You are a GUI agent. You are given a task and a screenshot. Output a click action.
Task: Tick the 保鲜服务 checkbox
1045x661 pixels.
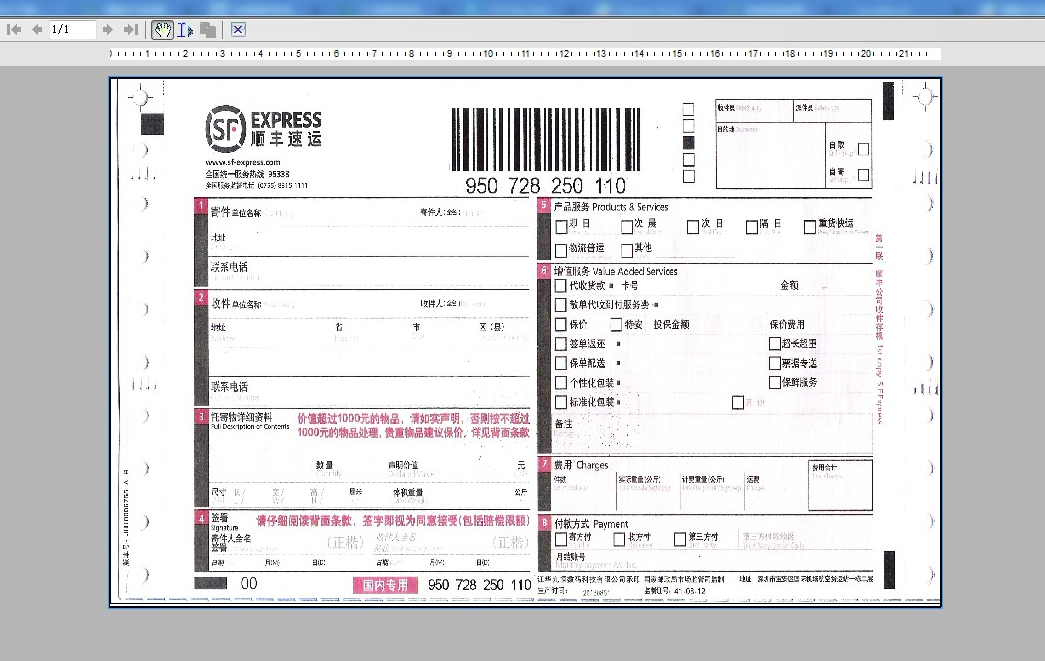click(x=774, y=382)
